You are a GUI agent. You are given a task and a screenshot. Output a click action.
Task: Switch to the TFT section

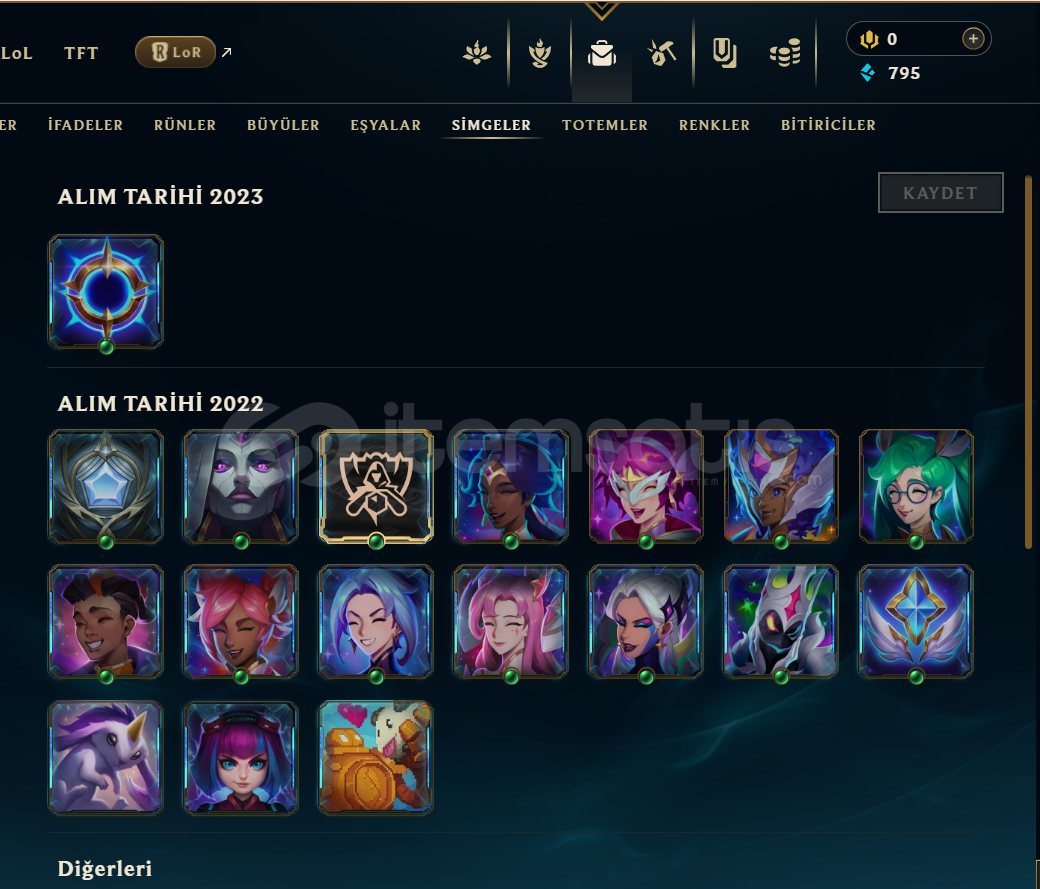coord(81,53)
